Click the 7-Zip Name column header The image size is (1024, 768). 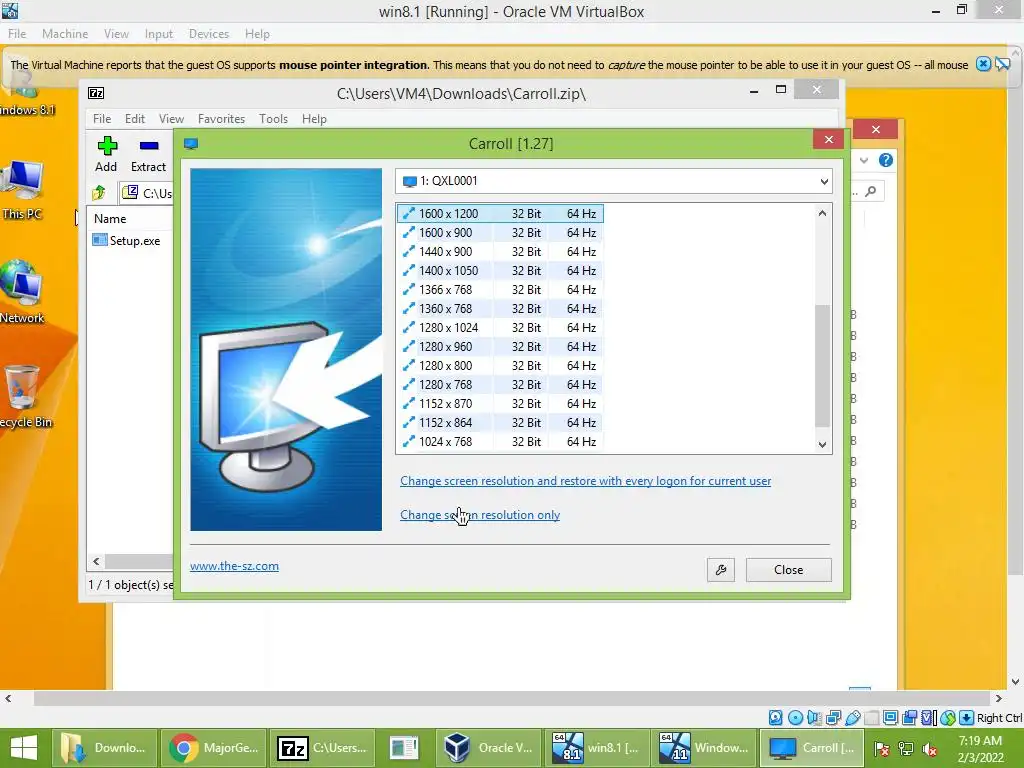(131, 219)
